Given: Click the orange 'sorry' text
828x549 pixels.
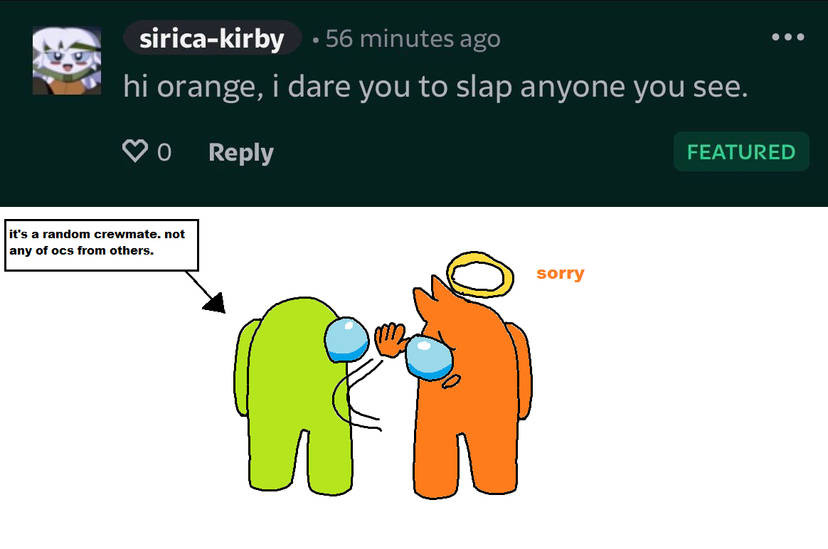Looking at the screenshot, I should point(560,273).
